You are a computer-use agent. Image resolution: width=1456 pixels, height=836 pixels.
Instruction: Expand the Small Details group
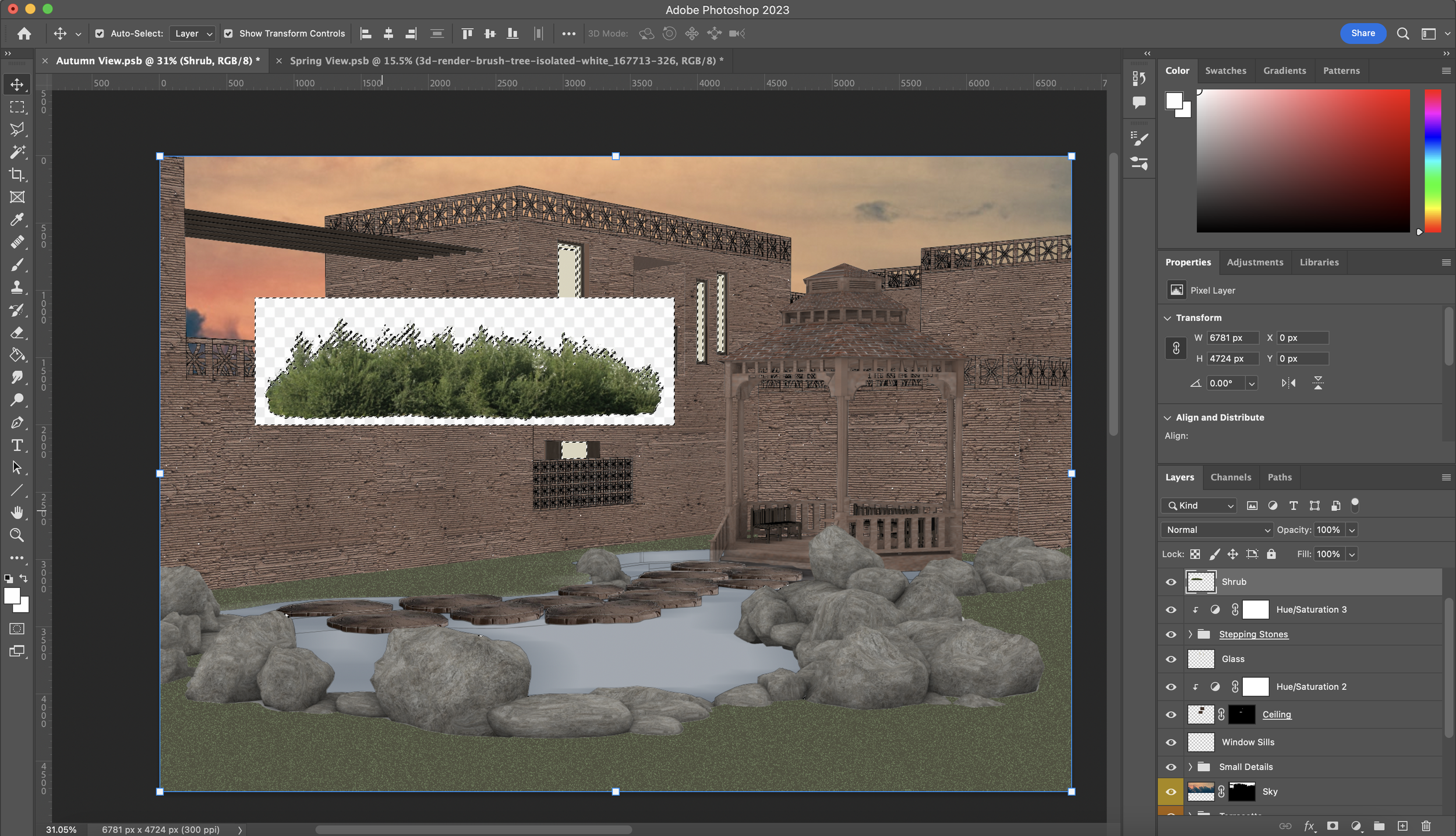pos(1190,767)
